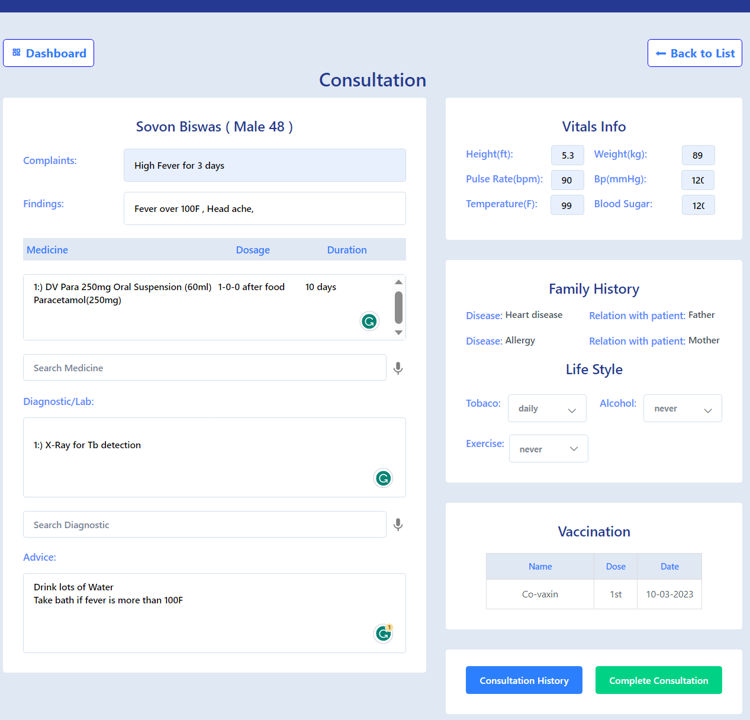This screenshot has height=720, width=750.
Task: Click the Grammarly icon in the Diagnostic/Lab box
Action: (383, 478)
